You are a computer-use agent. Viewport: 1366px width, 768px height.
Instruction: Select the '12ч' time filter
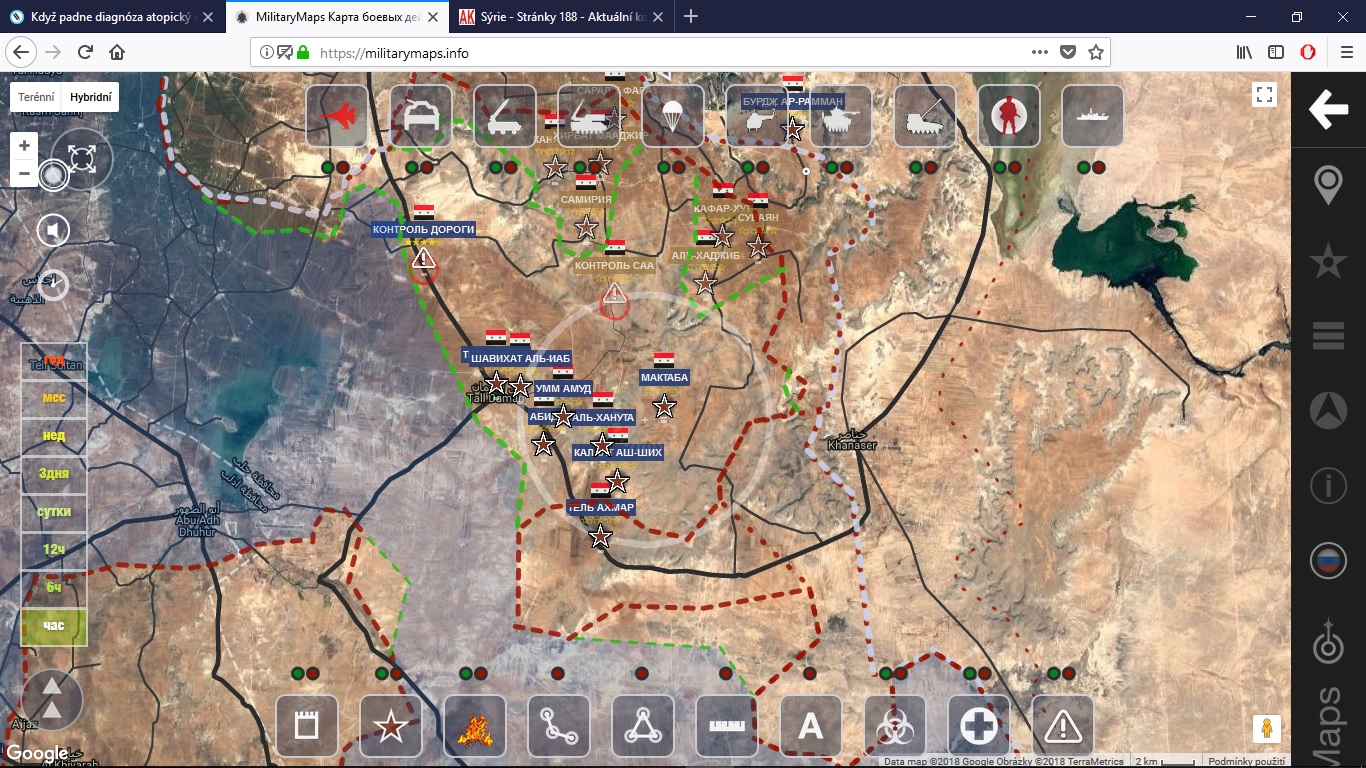point(54,550)
